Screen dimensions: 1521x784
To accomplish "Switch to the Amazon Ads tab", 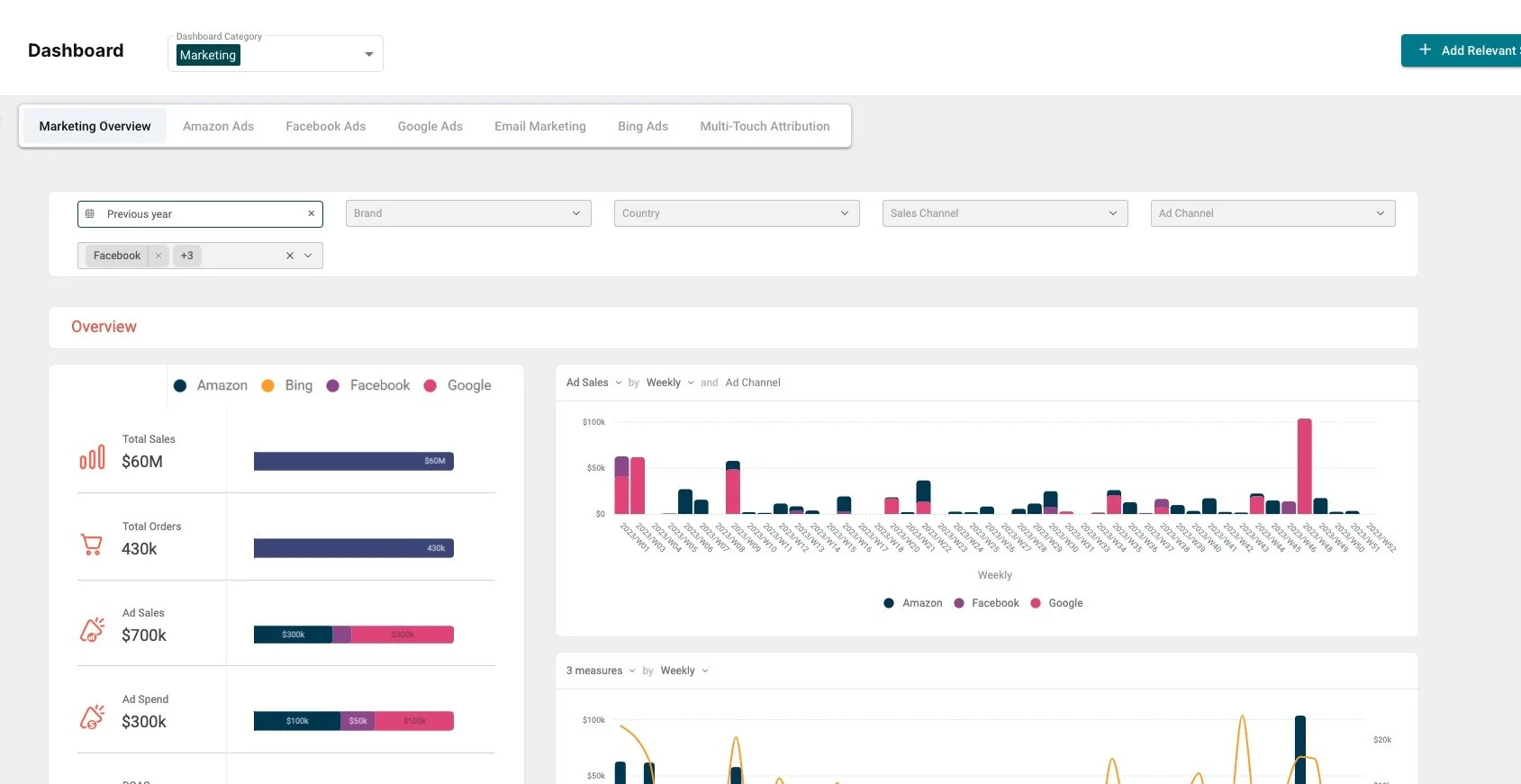I will click(218, 126).
